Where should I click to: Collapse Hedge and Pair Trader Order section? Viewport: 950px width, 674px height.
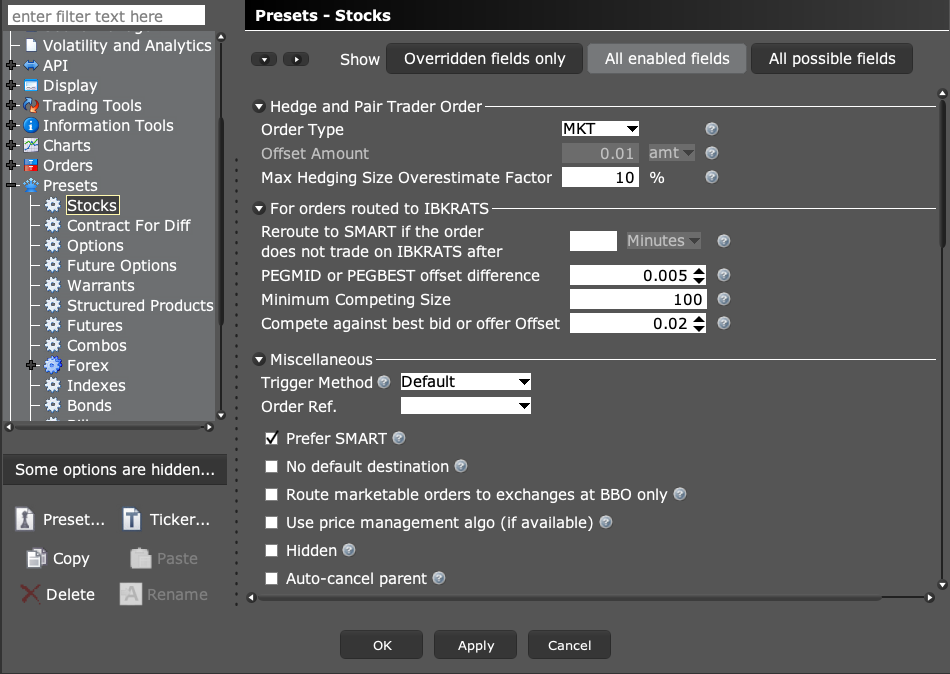(259, 107)
